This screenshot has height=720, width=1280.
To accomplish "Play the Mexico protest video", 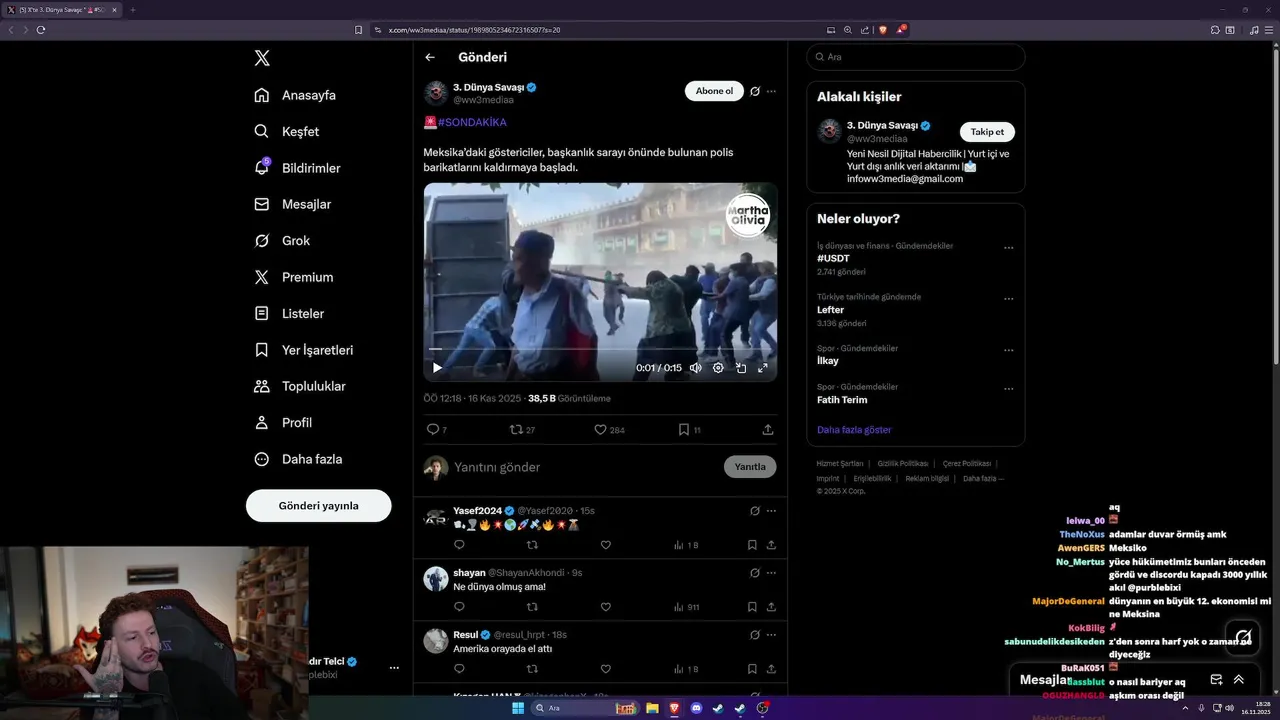I will click(x=437, y=368).
